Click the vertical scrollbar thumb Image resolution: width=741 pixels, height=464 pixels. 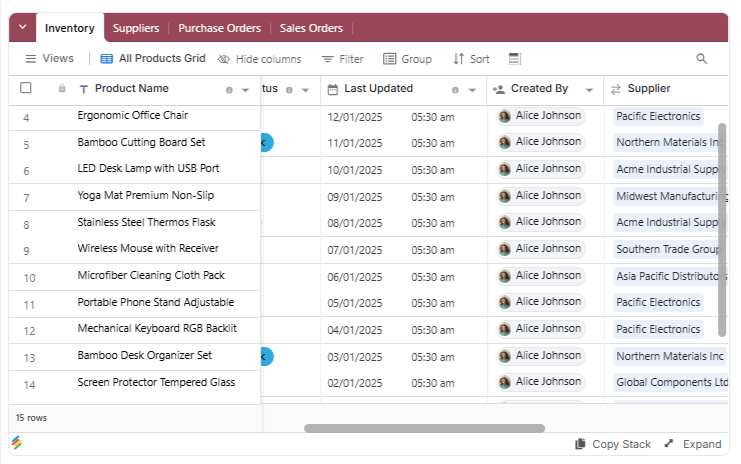pos(722,230)
